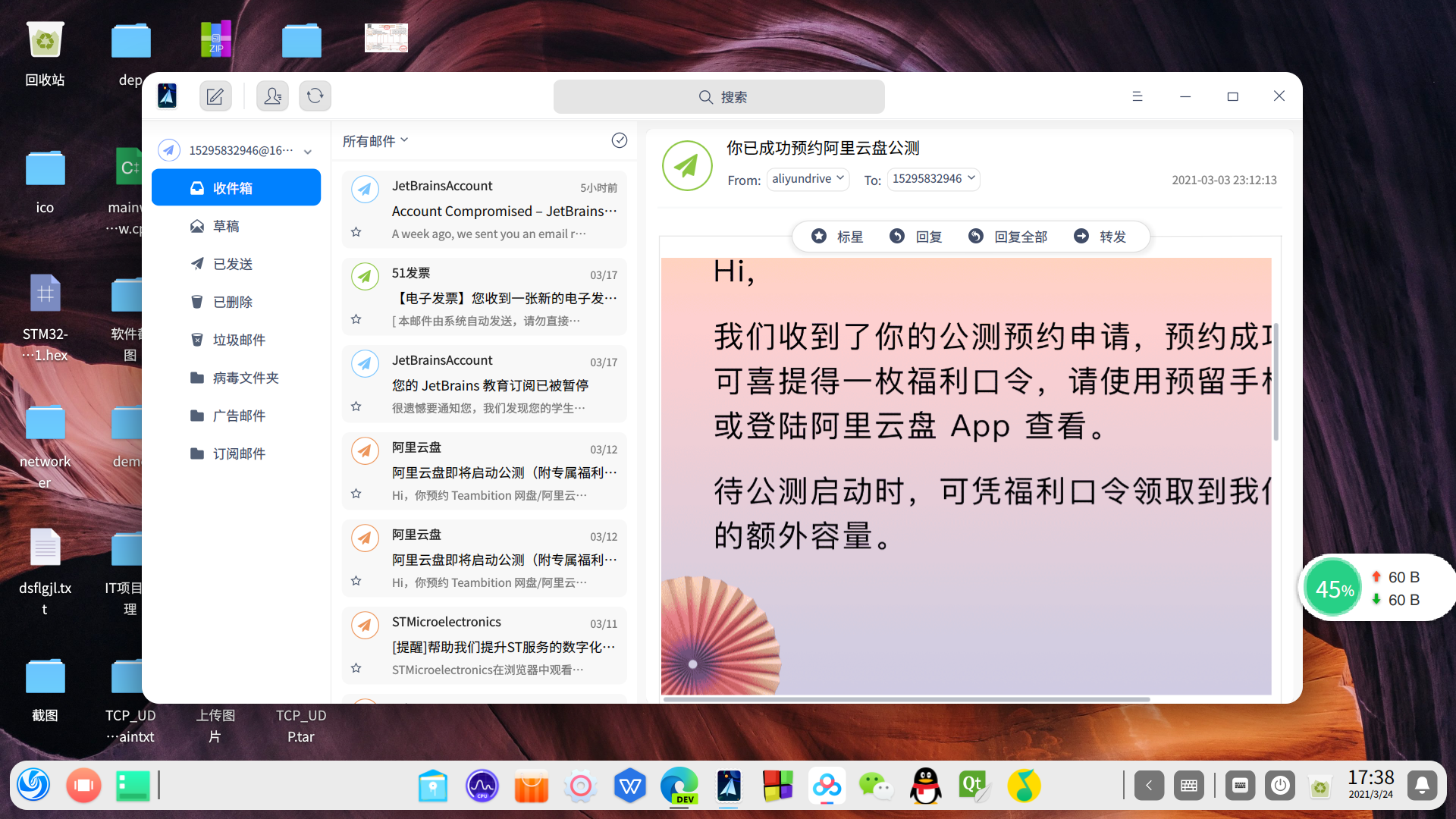The height and width of the screenshot is (819, 1456).
Task: Toggle star on JetBrainsAccount Account Compromised email
Action: tap(356, 232)
